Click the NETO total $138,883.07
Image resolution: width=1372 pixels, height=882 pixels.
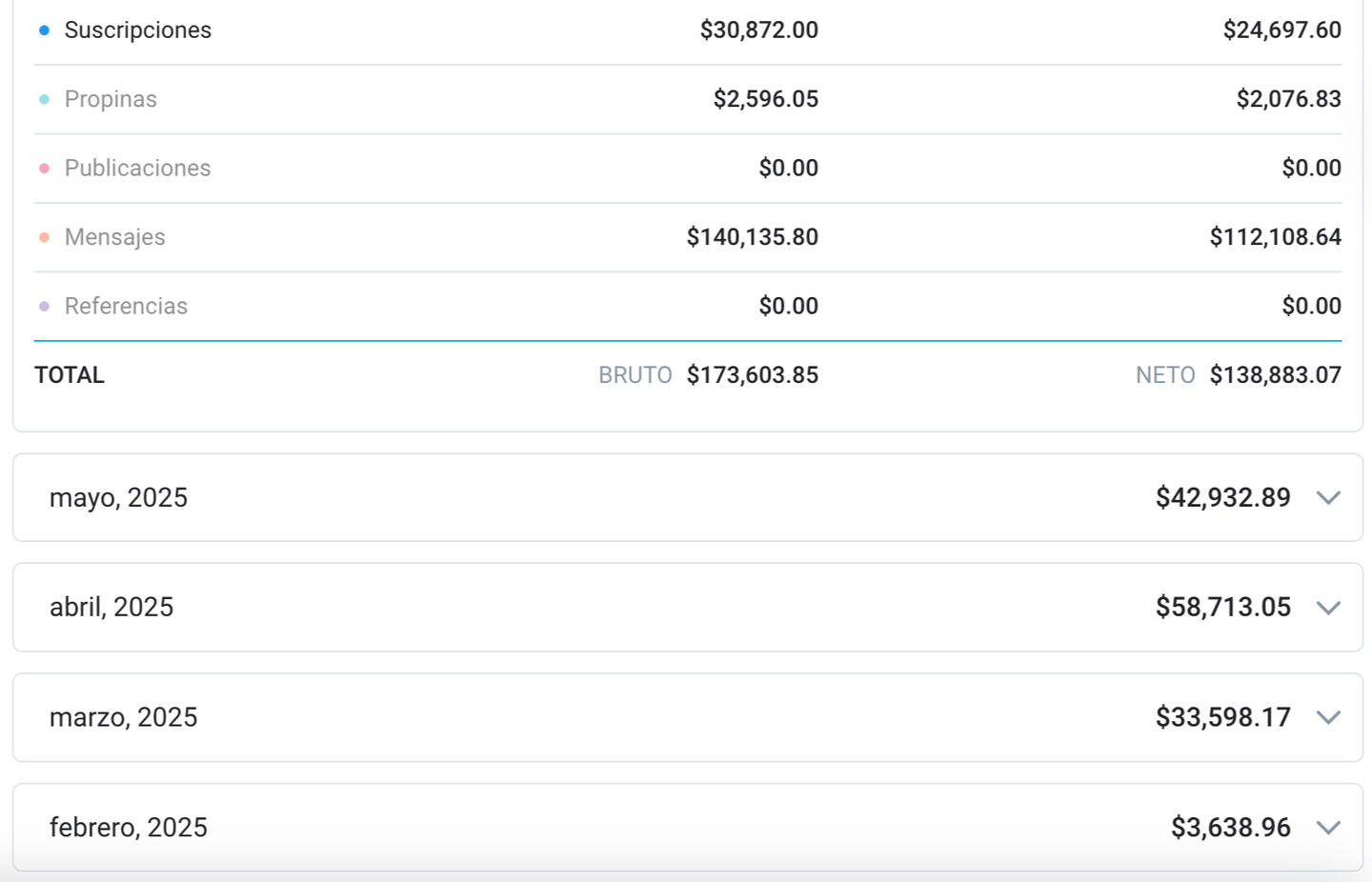click(x=1275, y=375)
